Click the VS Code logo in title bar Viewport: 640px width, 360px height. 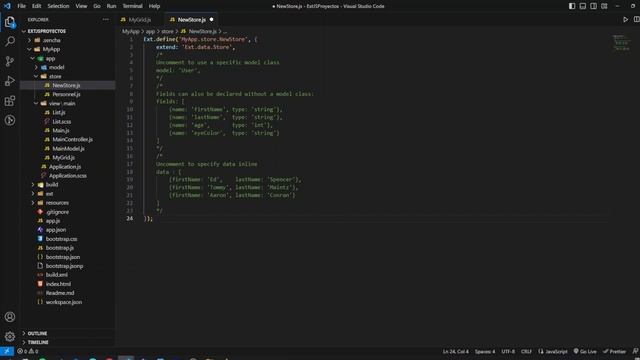coord(7,6)
